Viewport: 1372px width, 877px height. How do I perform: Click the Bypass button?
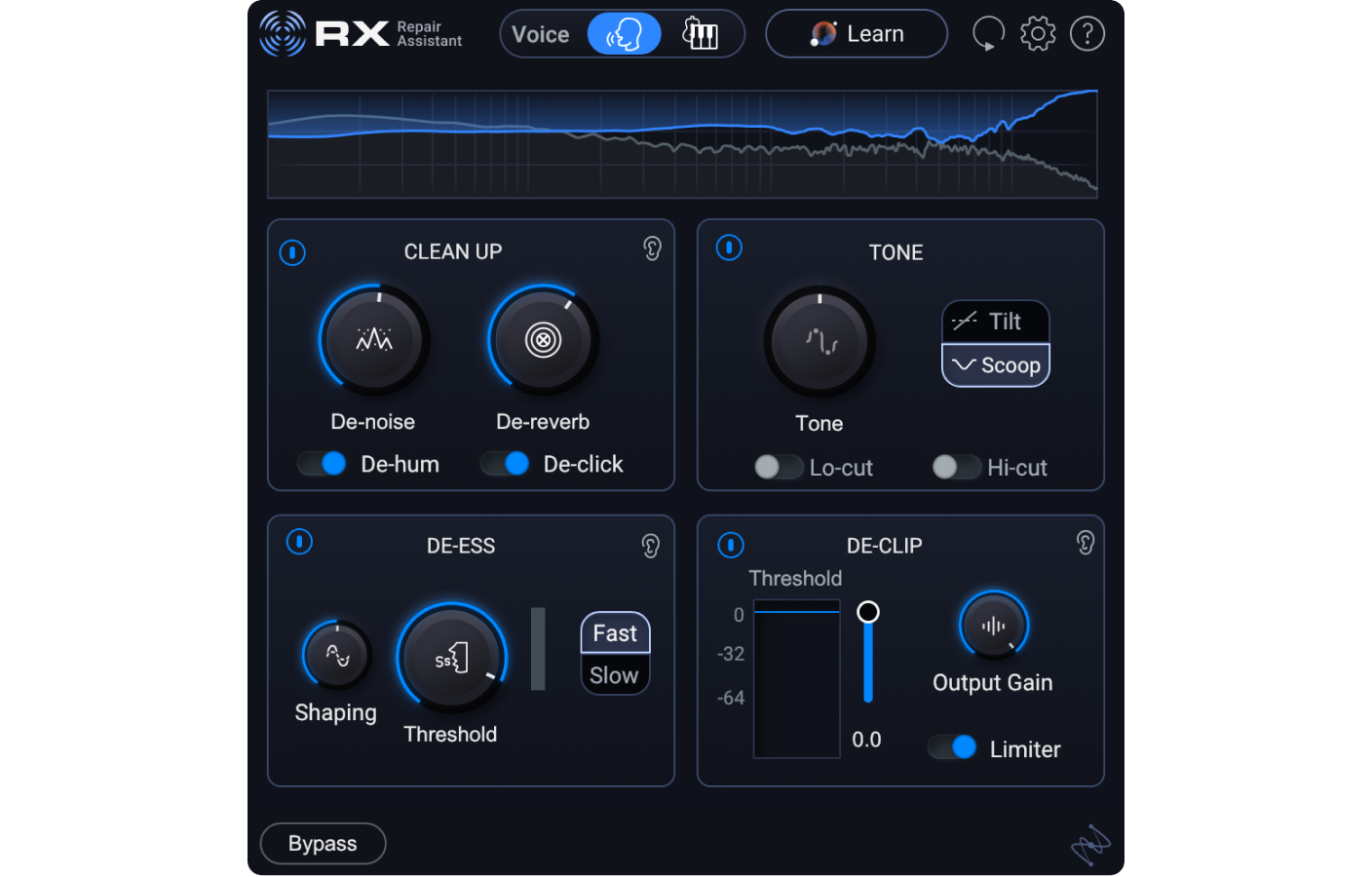click(323, 843)
